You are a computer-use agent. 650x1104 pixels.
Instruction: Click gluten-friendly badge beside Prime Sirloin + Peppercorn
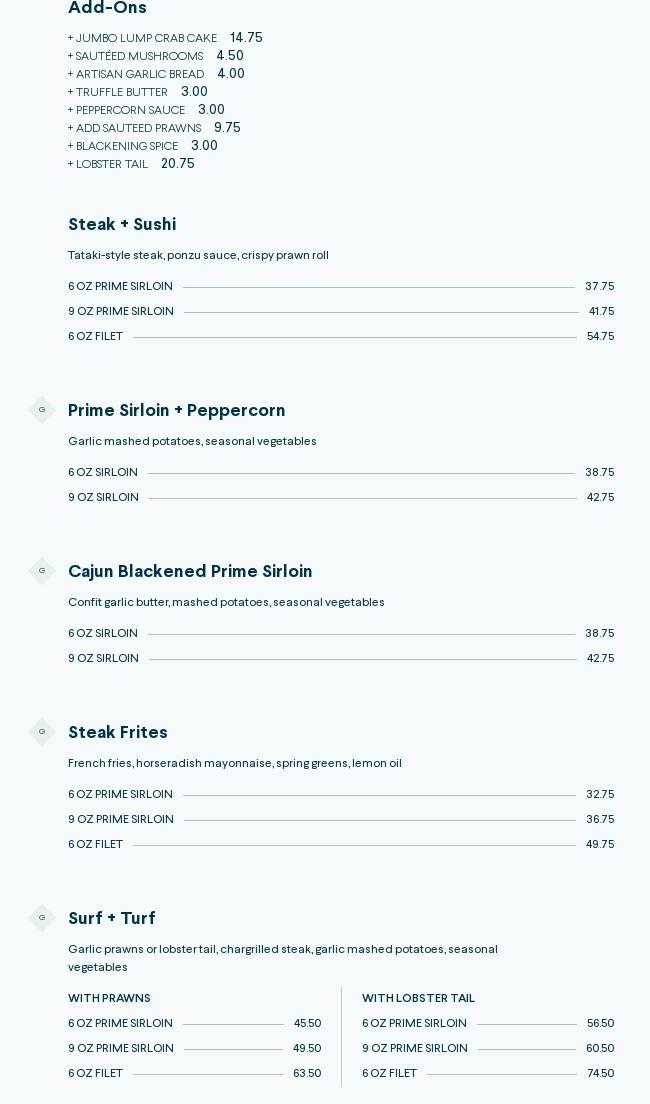[x=42, y=410]
